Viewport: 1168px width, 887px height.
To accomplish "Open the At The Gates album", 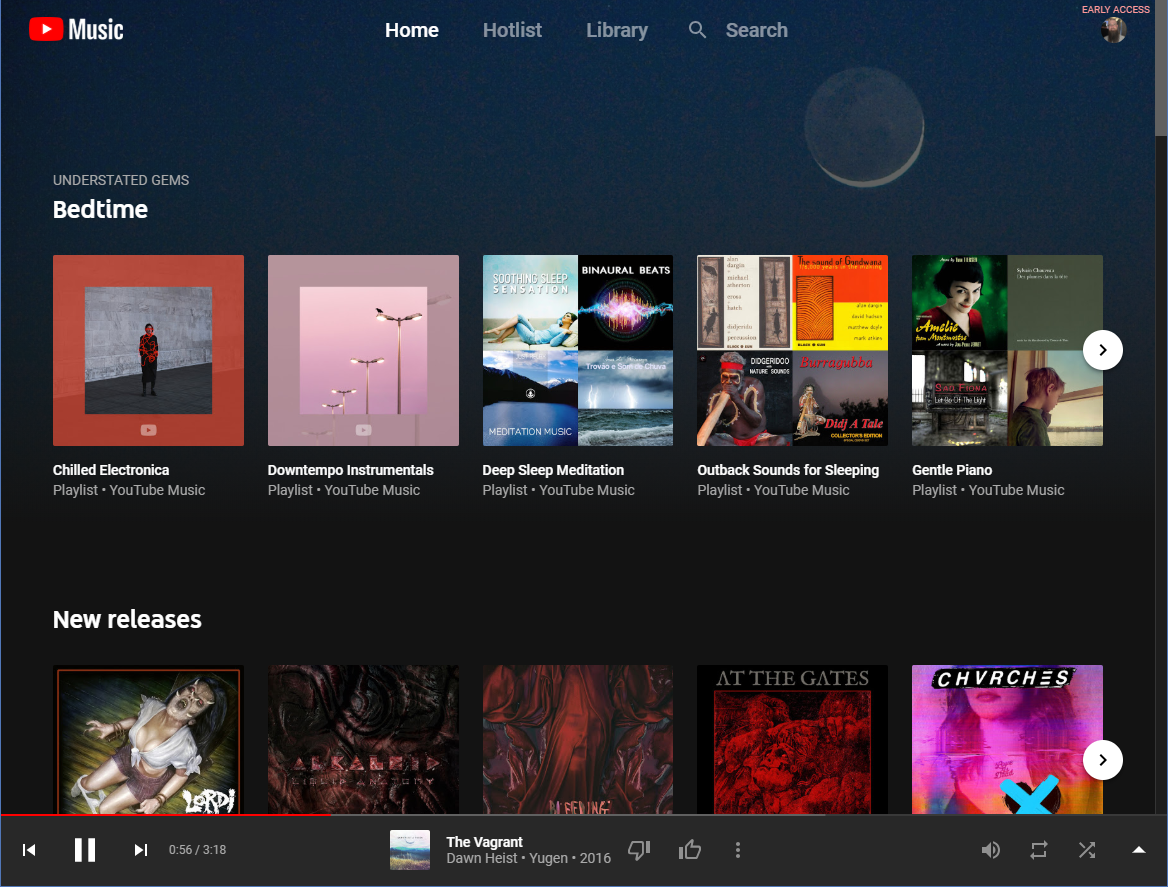I will point(793,739).
